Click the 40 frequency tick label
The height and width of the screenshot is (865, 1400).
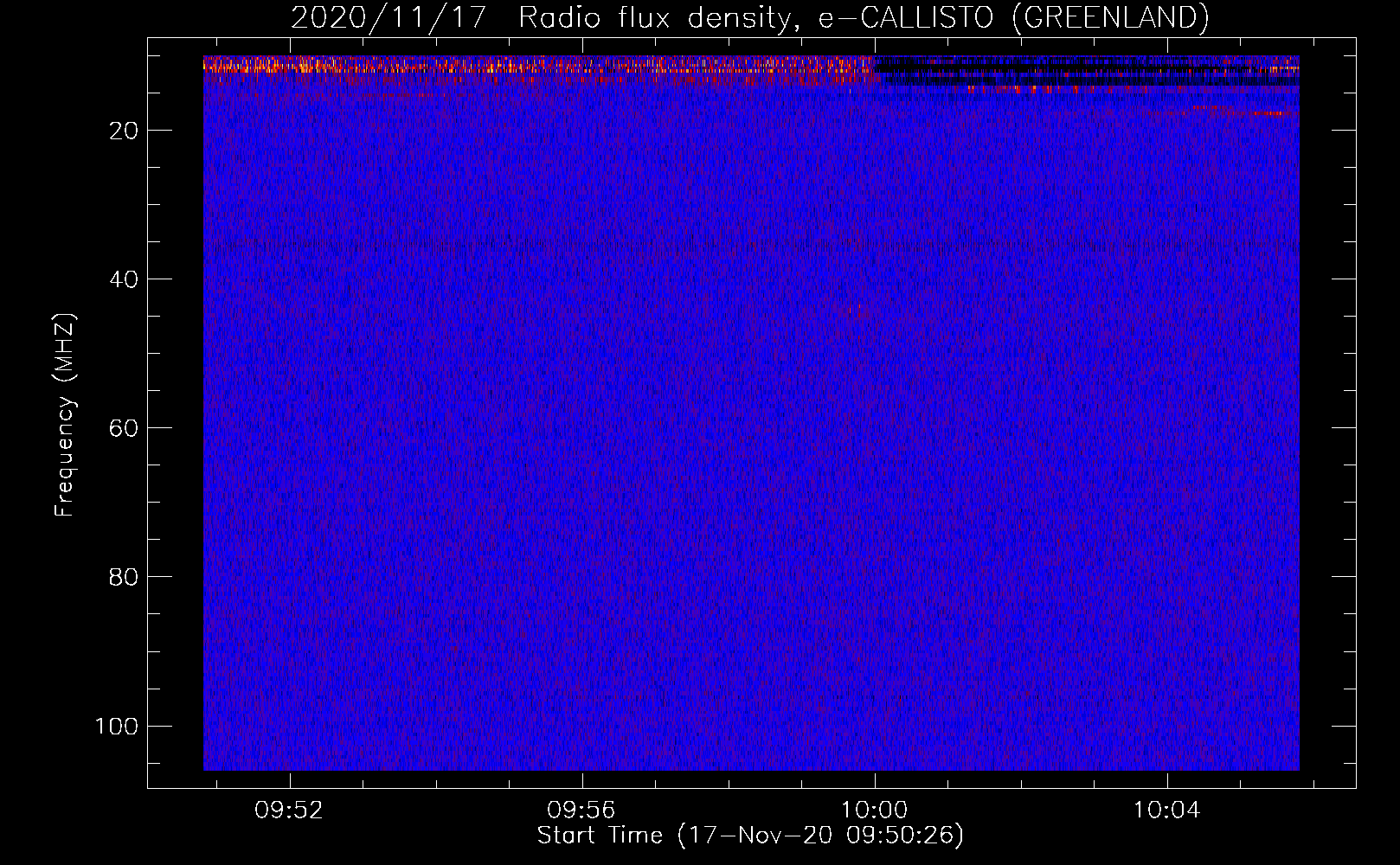coord(124,279)
